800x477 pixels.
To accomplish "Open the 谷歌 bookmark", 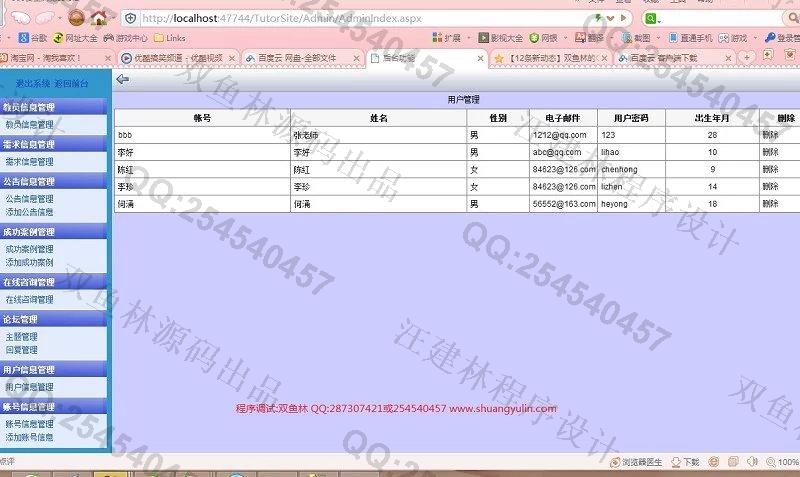I will point(33,38).
